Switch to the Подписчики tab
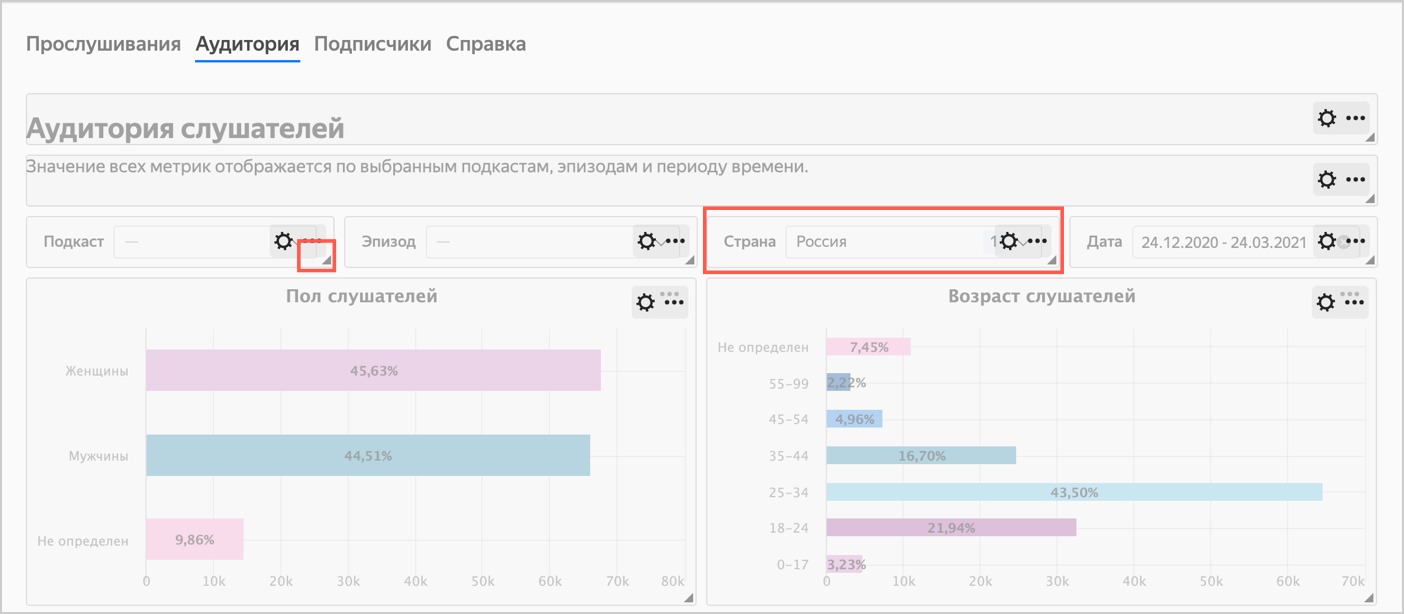The image size is (1404, 614). [x=372, y=44]
